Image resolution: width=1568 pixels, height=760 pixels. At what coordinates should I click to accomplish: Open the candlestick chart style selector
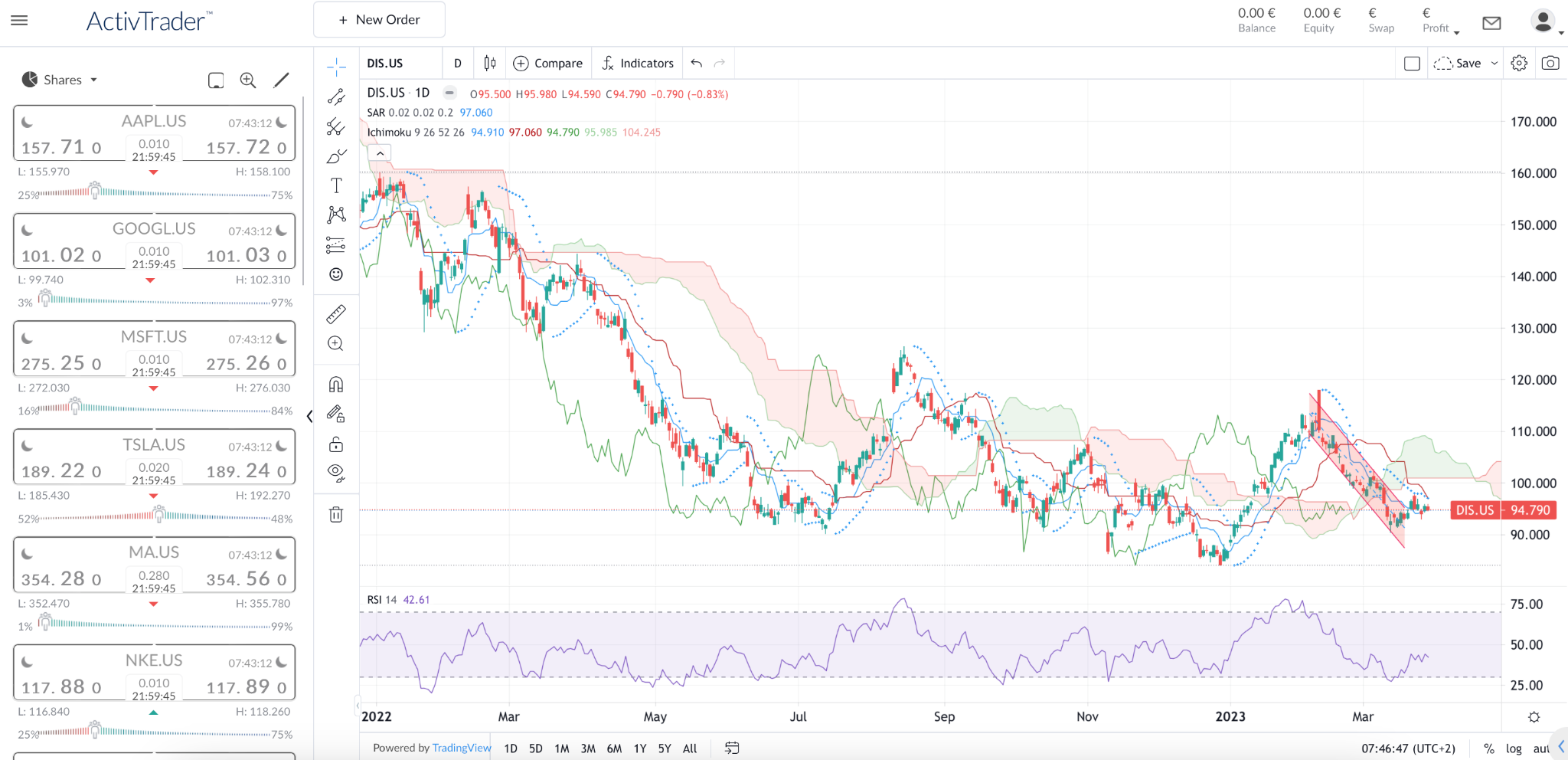point(490,64)
